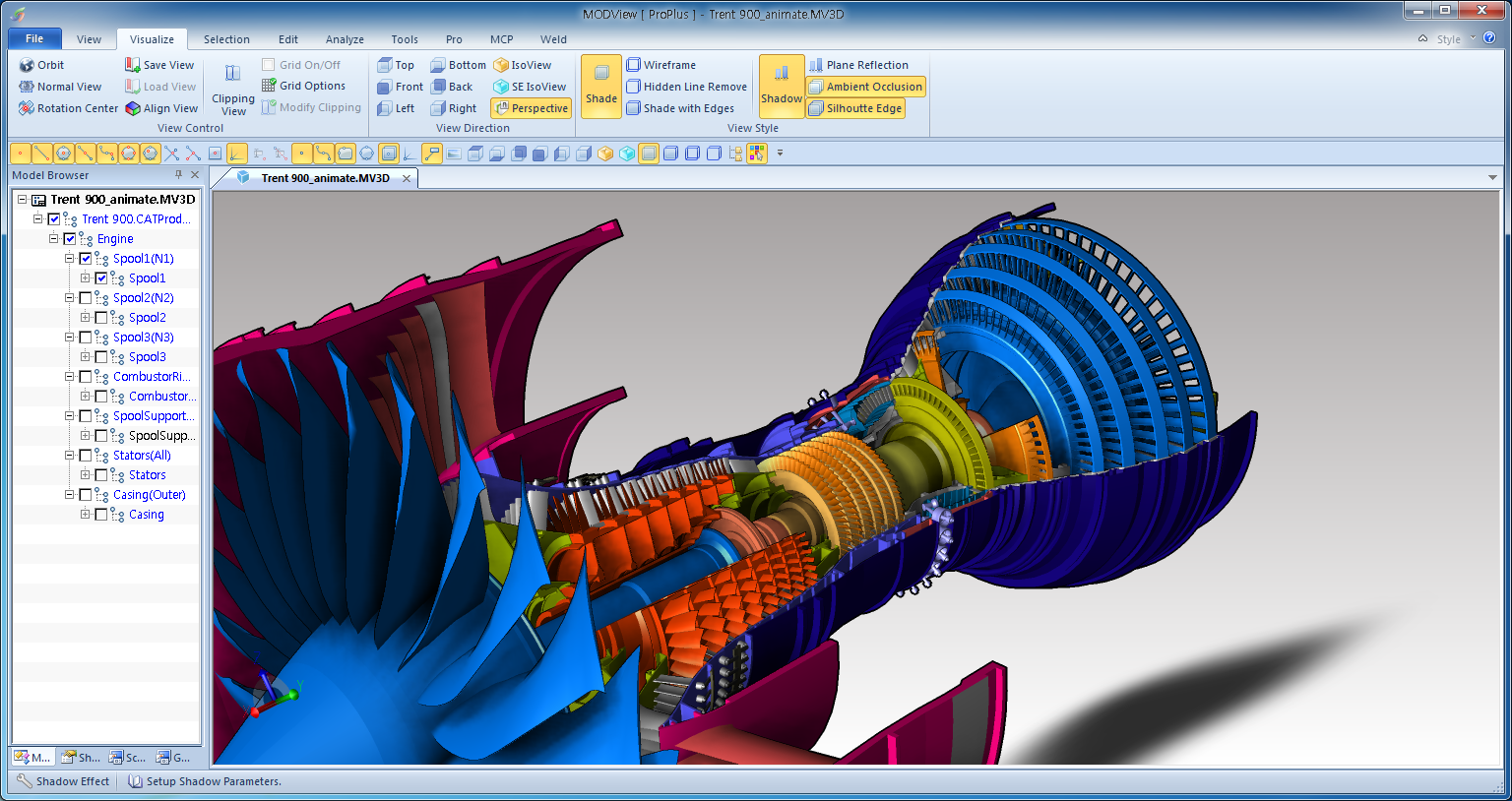Open the MCP ribbon tab
This screenshot has width=1512, height=801.
coord(502,39)
